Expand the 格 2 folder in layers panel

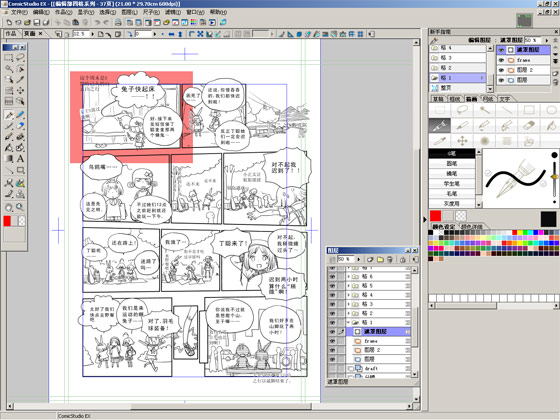(x=349, y=313)
